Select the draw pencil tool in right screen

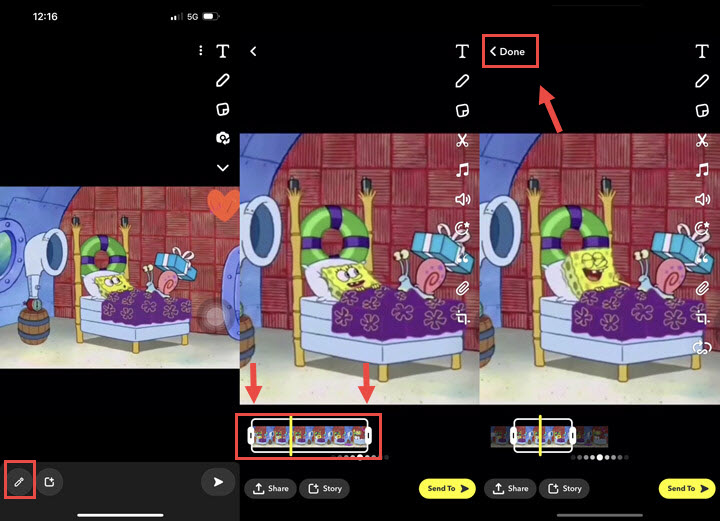(702, 81)
